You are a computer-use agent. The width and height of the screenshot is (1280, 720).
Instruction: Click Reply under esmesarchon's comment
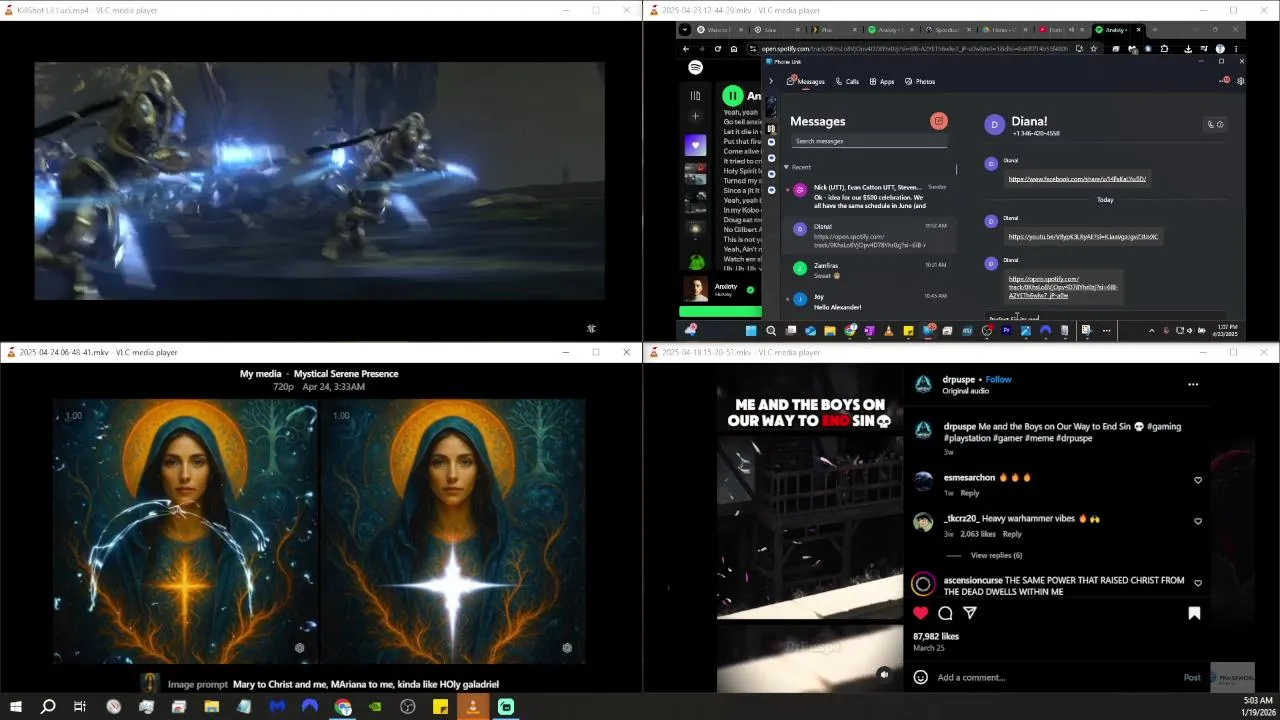[970, 493]
